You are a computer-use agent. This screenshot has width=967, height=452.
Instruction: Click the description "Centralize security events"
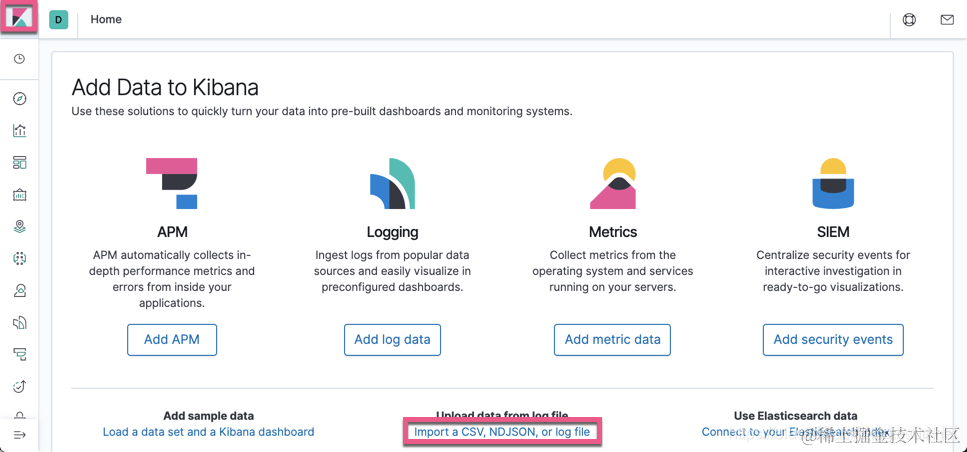(833, 271)
